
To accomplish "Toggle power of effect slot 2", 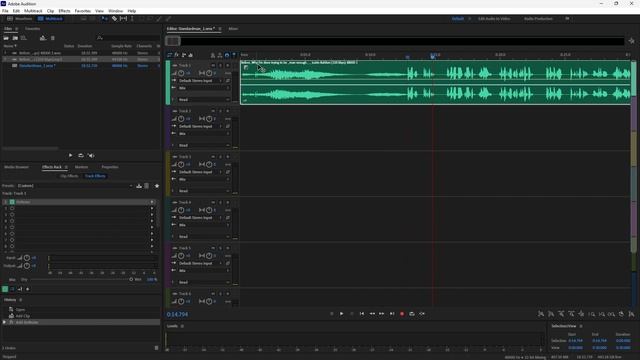I will tap(12, 208).
